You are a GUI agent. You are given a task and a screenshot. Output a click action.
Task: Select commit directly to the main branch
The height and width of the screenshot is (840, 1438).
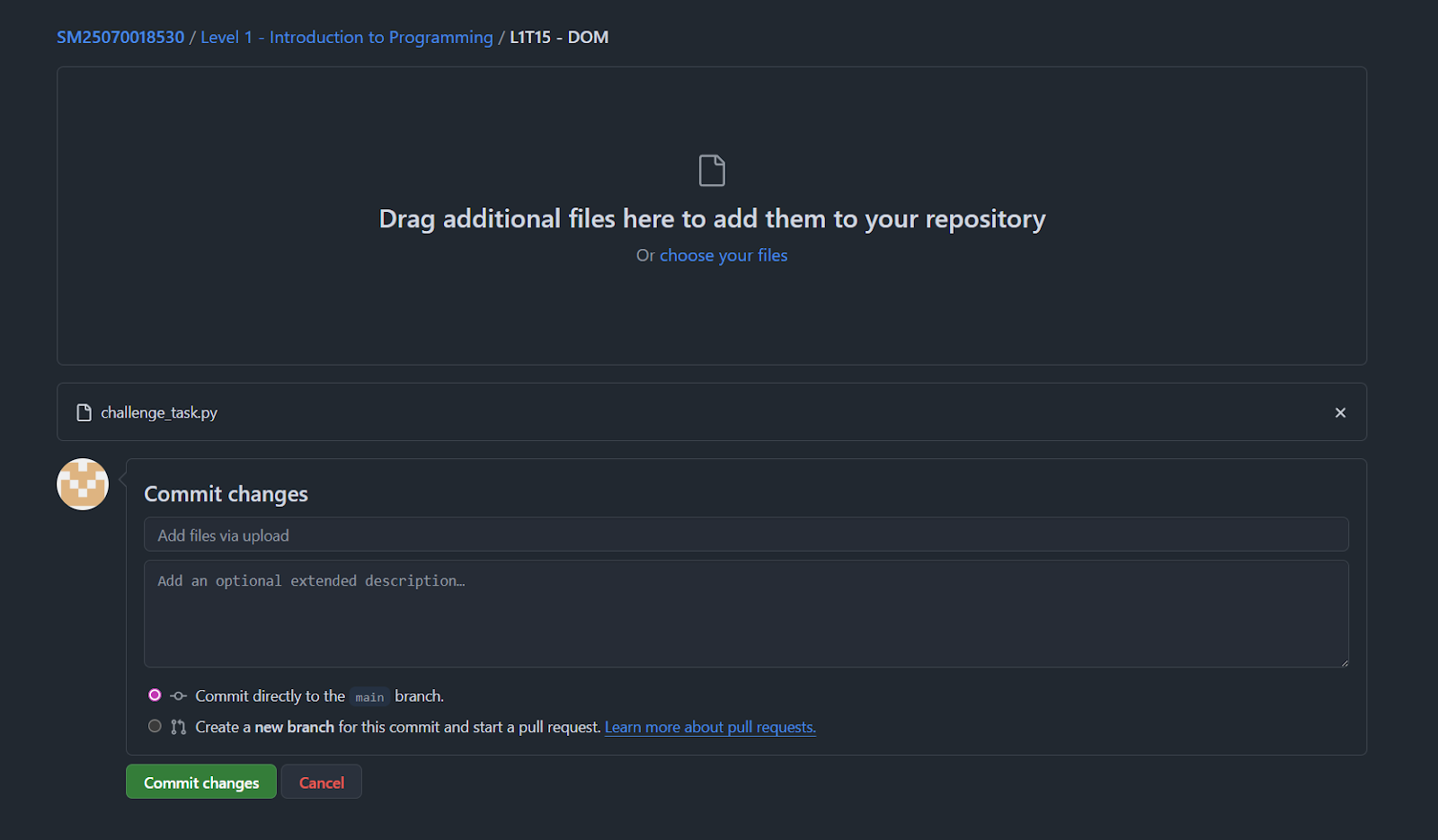[155, 694]
